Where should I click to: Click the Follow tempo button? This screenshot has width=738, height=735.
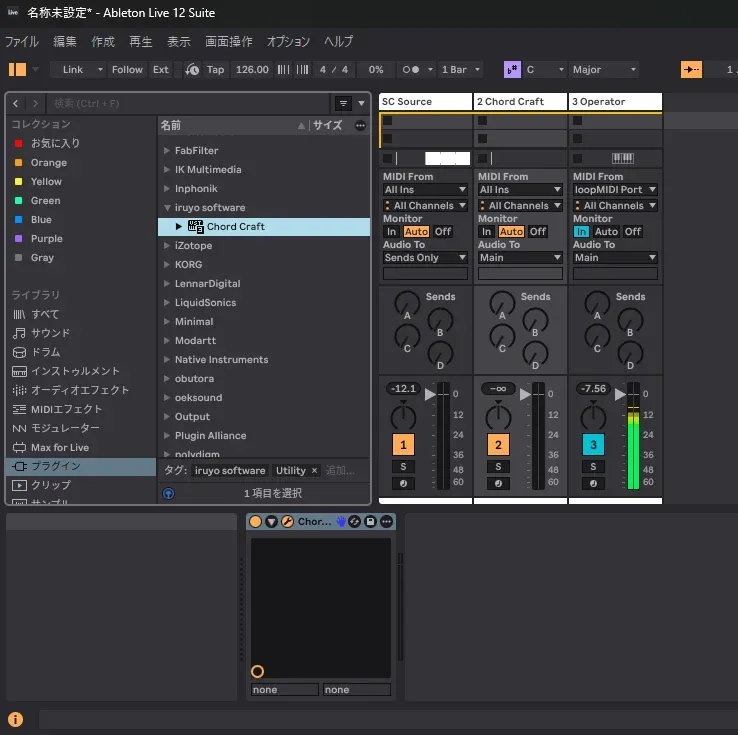point(127,70)
